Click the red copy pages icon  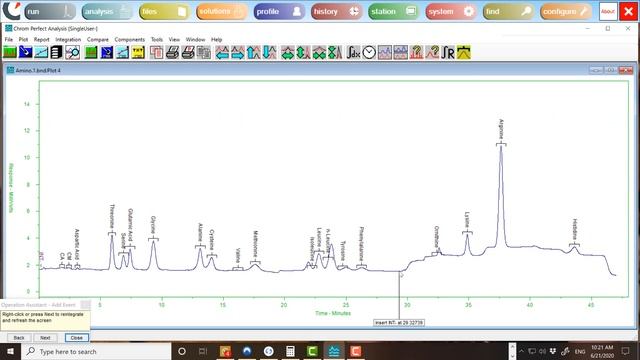(x=157, y=53)
